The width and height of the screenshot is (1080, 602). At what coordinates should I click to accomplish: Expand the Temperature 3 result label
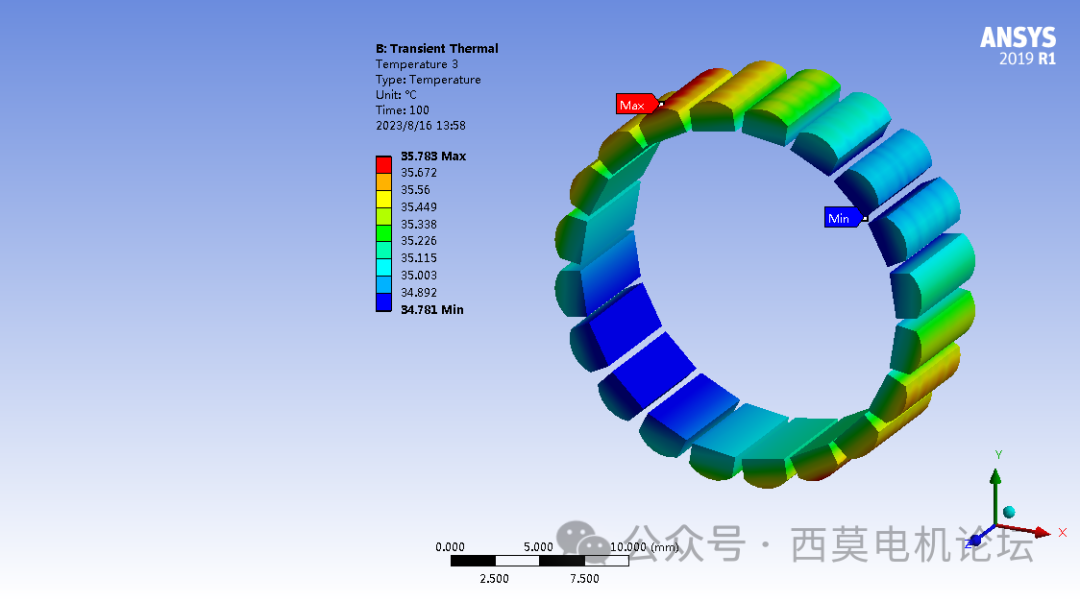click(416, 63)
